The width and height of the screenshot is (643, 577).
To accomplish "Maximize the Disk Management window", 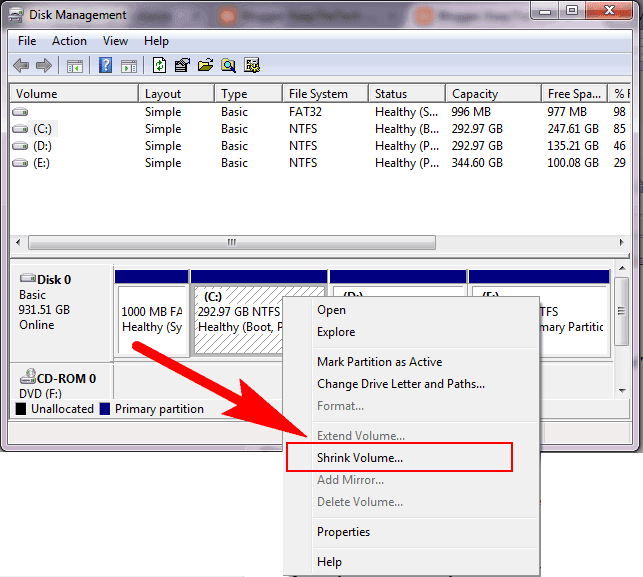I will [572, 11].
